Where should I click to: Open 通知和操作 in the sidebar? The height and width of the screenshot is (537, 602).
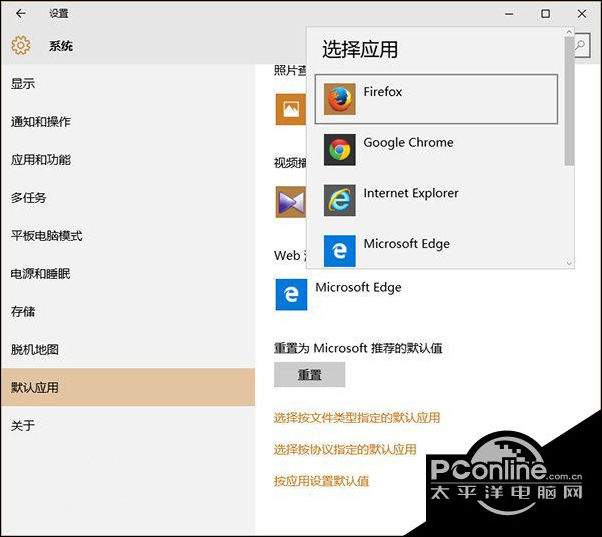click(128, 122)
